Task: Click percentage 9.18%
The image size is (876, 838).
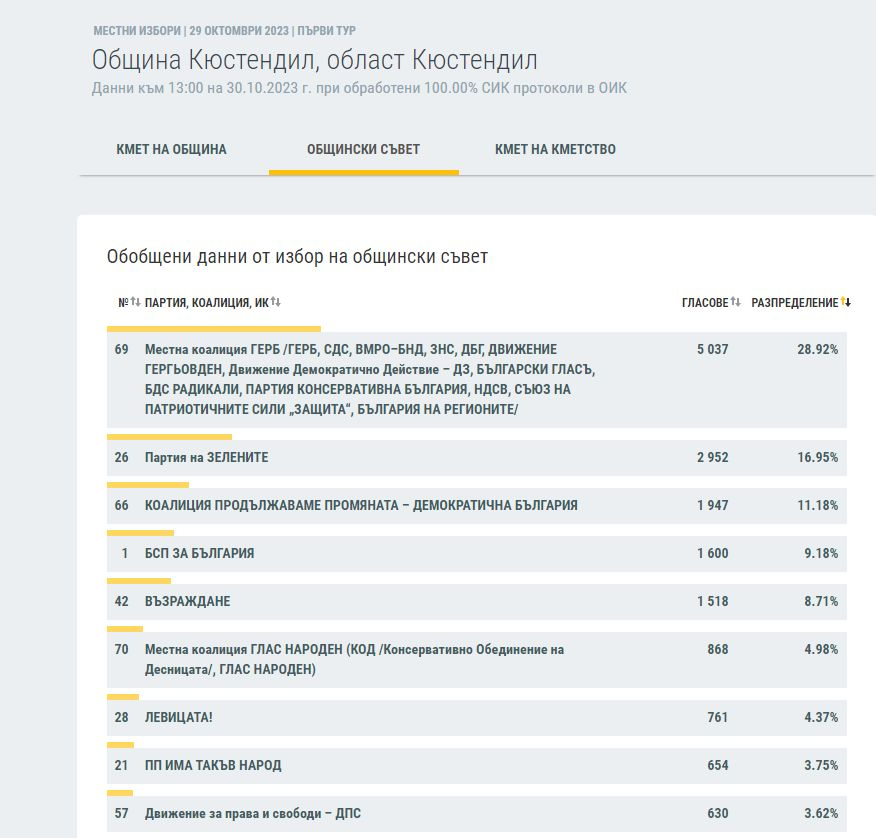Action: click(821, 554)
